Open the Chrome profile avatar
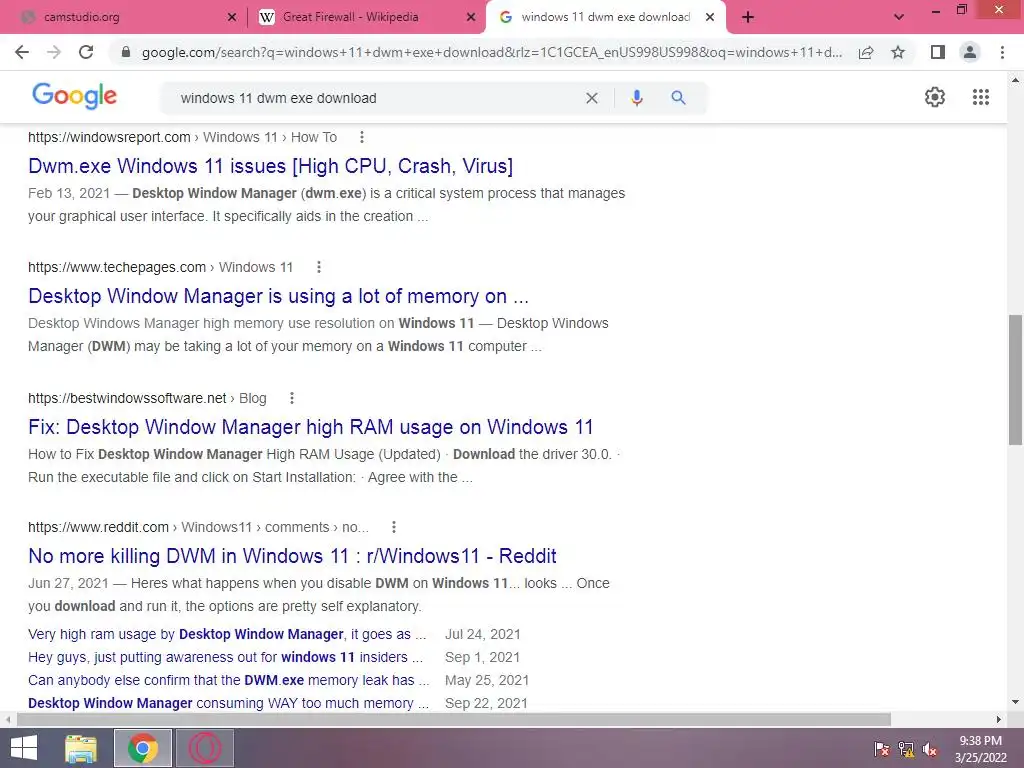Screen dimensions: 1024x768 click(x=970, y=52)
